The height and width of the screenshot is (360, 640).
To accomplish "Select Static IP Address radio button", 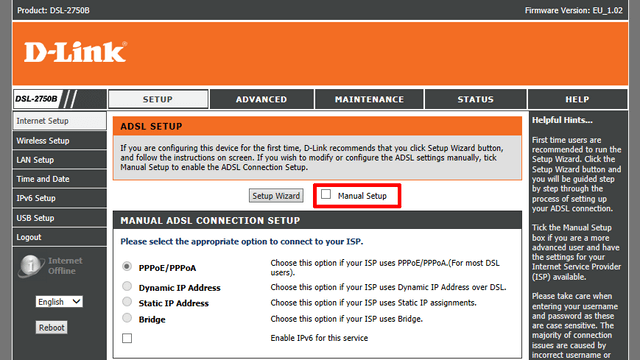I will [127, 302].
